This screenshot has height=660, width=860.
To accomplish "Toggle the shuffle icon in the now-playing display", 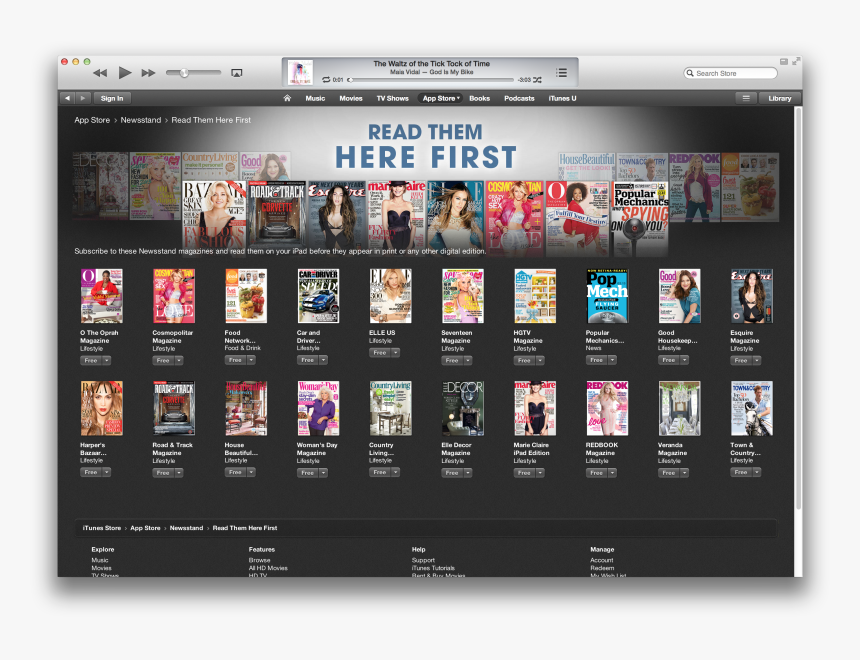I will (537, 80).
